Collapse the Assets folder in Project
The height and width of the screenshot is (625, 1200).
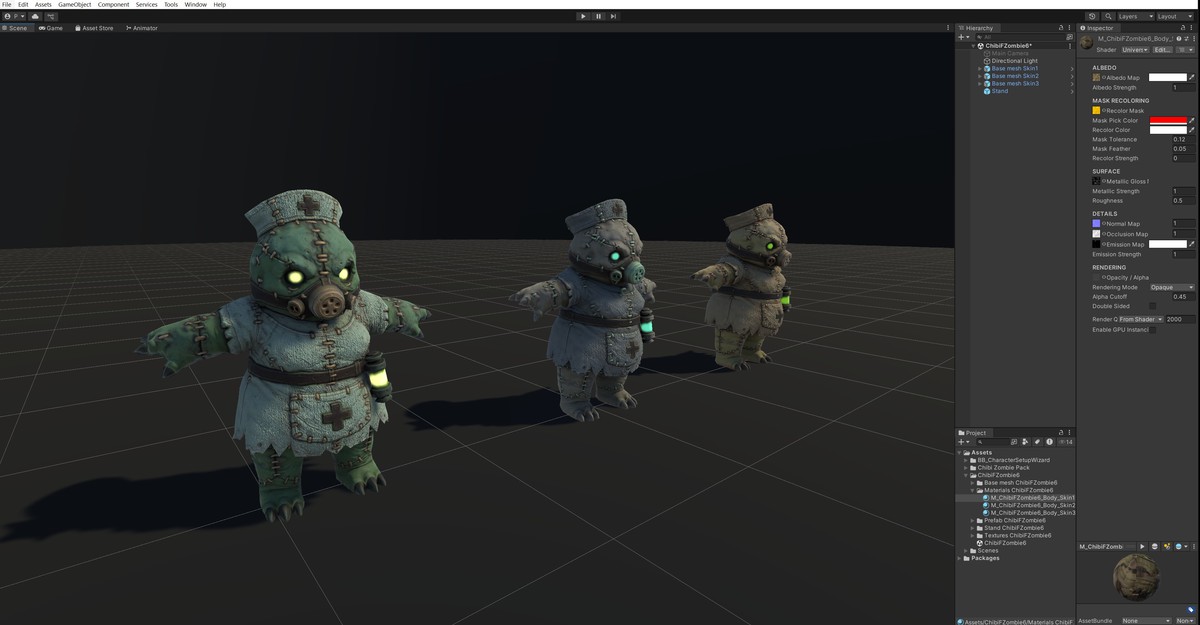tap(960, 452)
